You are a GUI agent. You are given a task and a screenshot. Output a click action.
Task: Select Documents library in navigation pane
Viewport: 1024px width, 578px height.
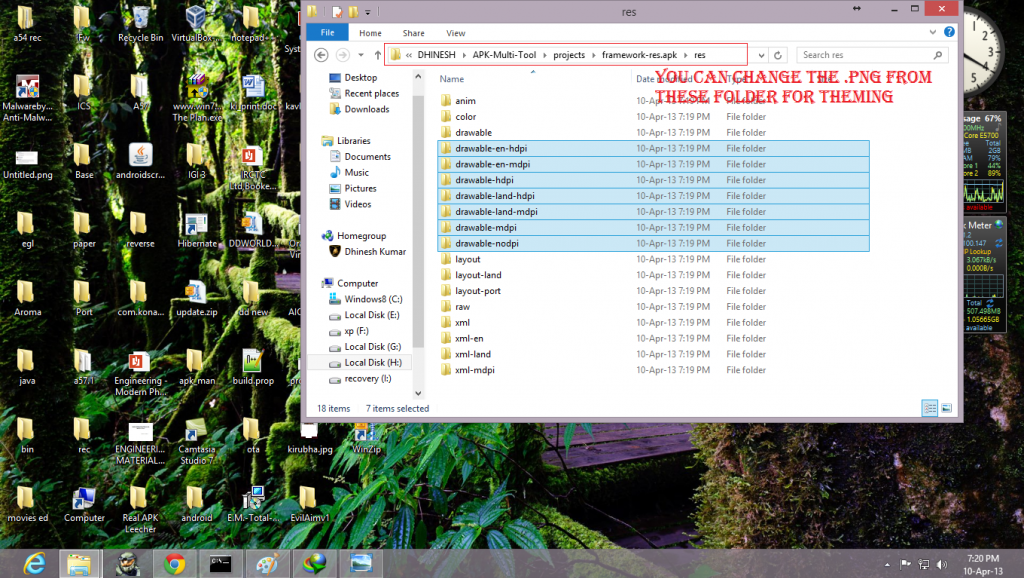point(360,157)
